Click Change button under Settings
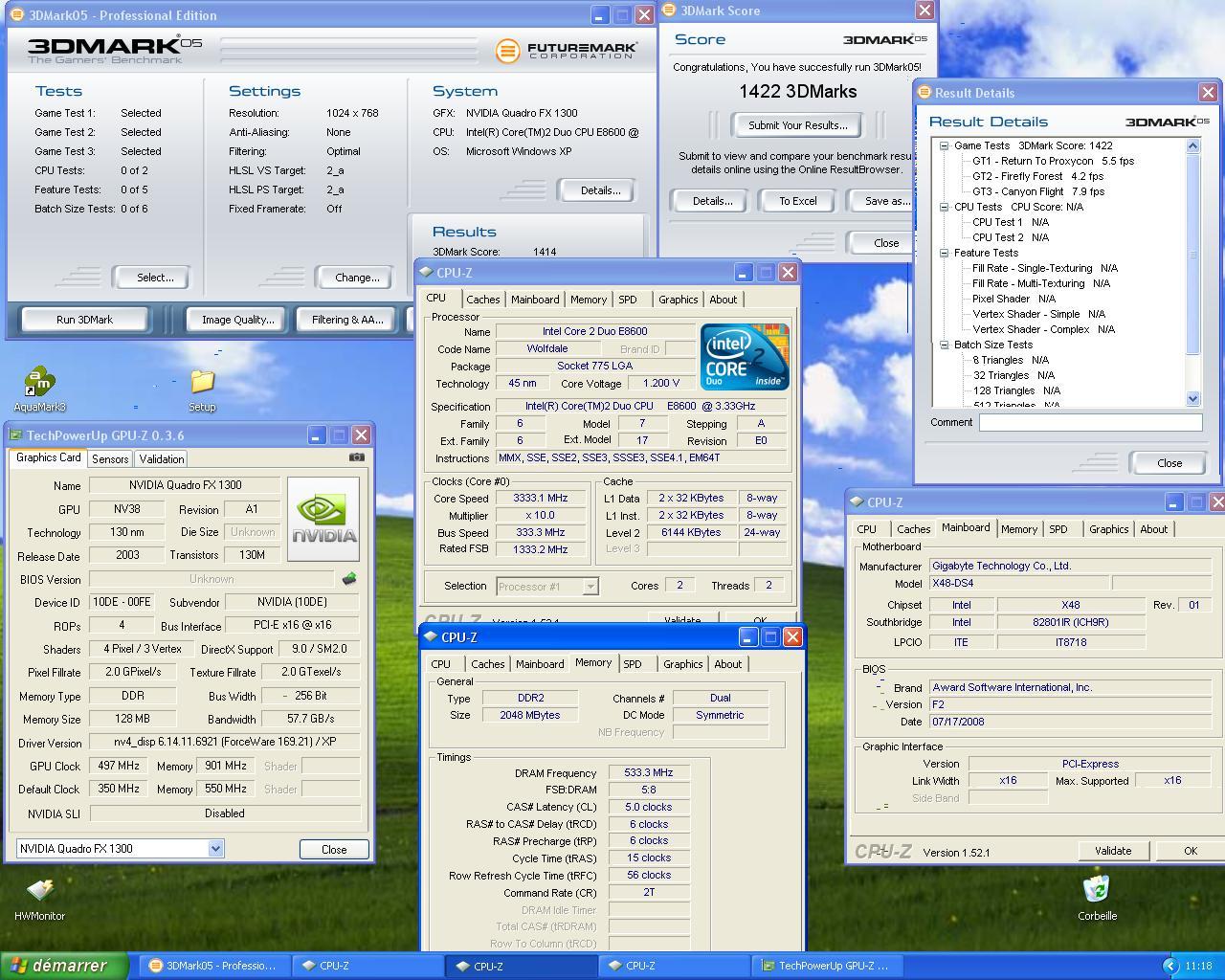 [357, 278]
